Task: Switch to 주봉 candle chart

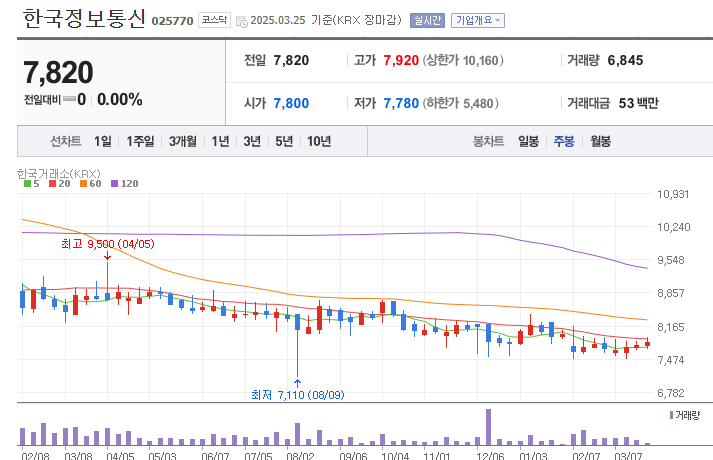Action: point(564,141)
